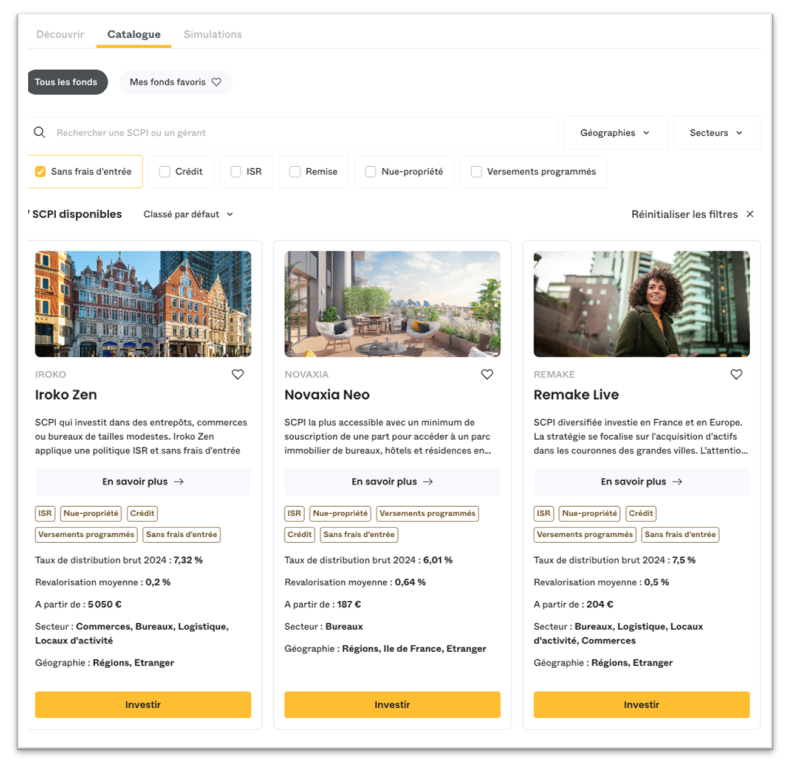Click arrow icon in Iroko Zen En savoir plus
This screenshot has height=762, width=787.
click(179, 481)
